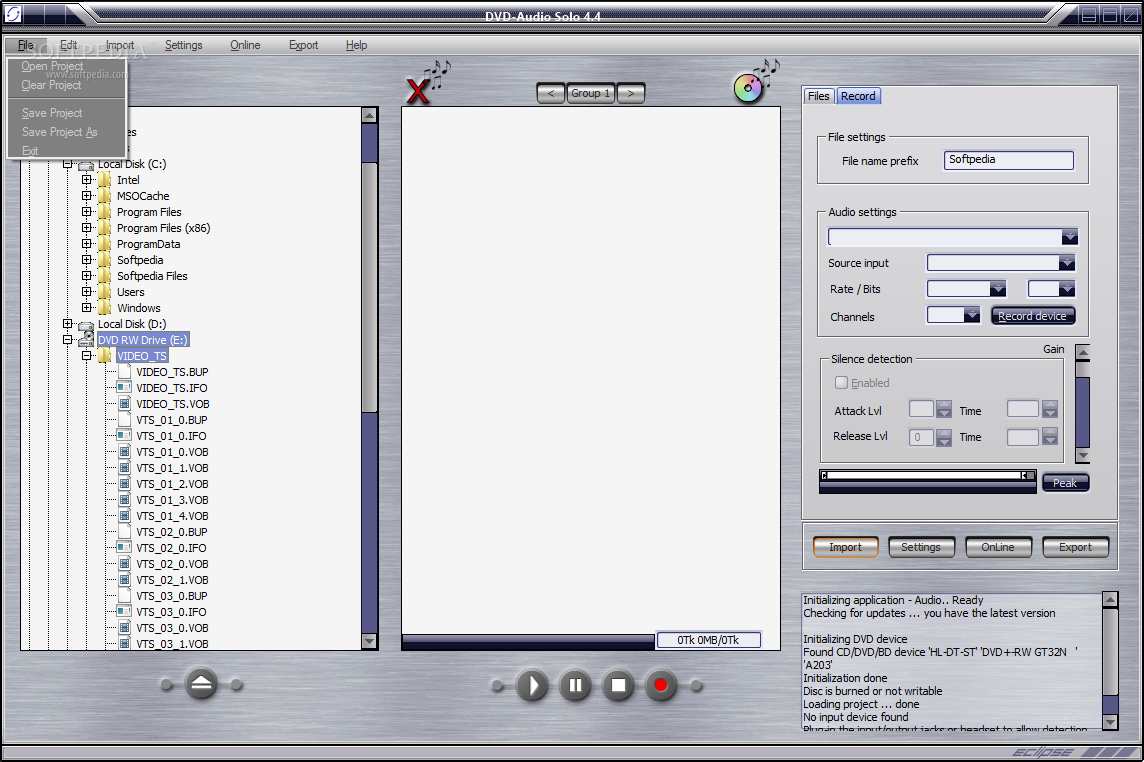1144x762 pixels.
Task: Choose Save Project As from the File menu
Action: pyautogui.click(x=59, y=132)
